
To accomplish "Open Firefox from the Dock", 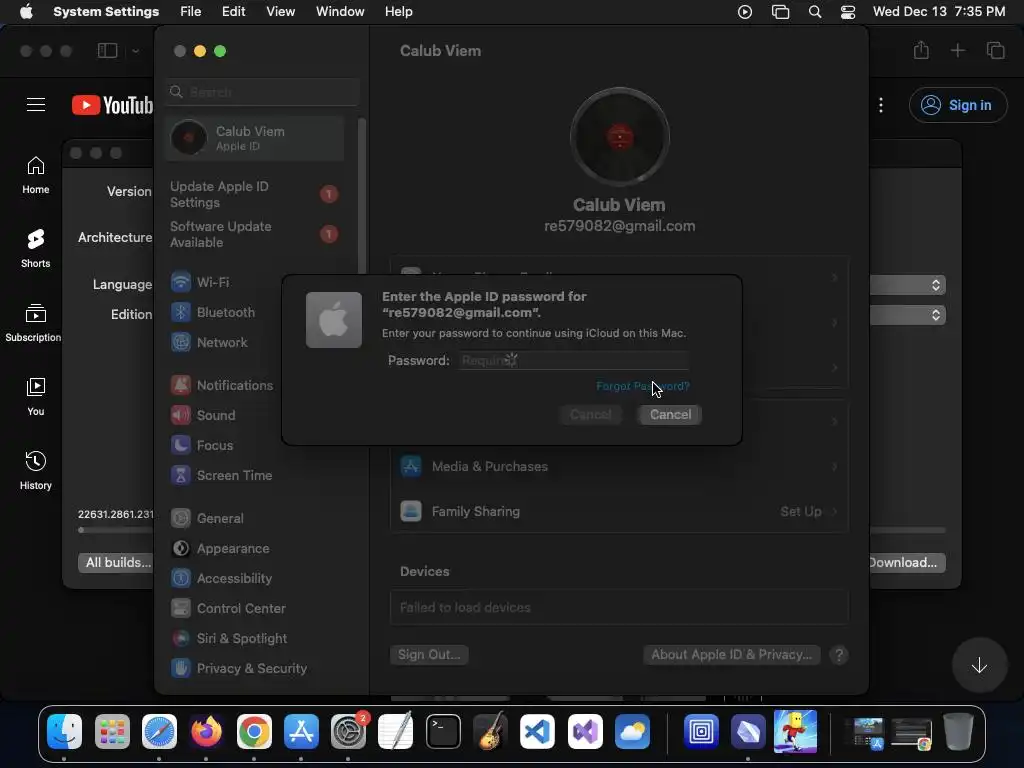I will pos(206,731).
